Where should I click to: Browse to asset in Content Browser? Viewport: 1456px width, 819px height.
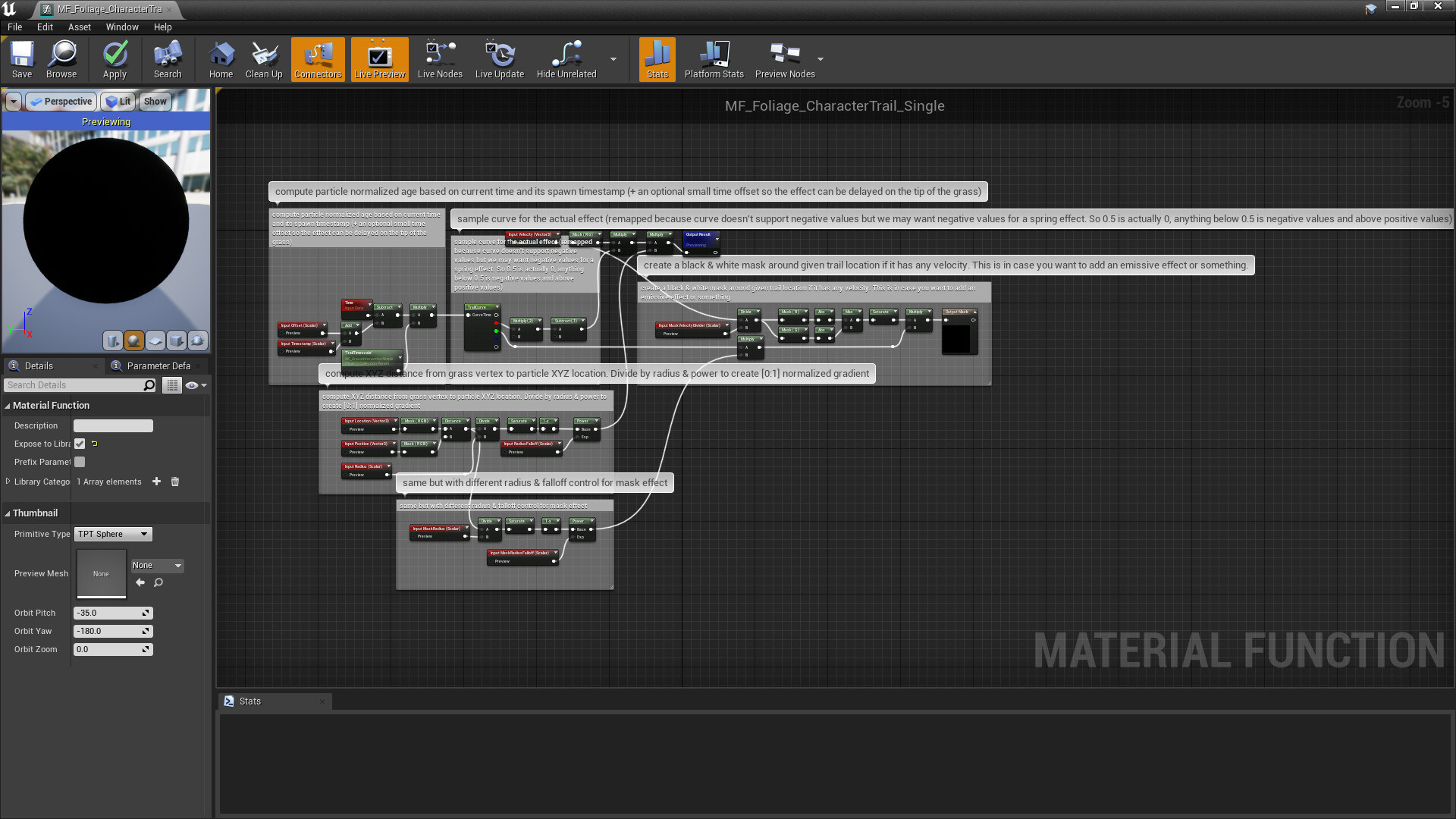point(61,59)
